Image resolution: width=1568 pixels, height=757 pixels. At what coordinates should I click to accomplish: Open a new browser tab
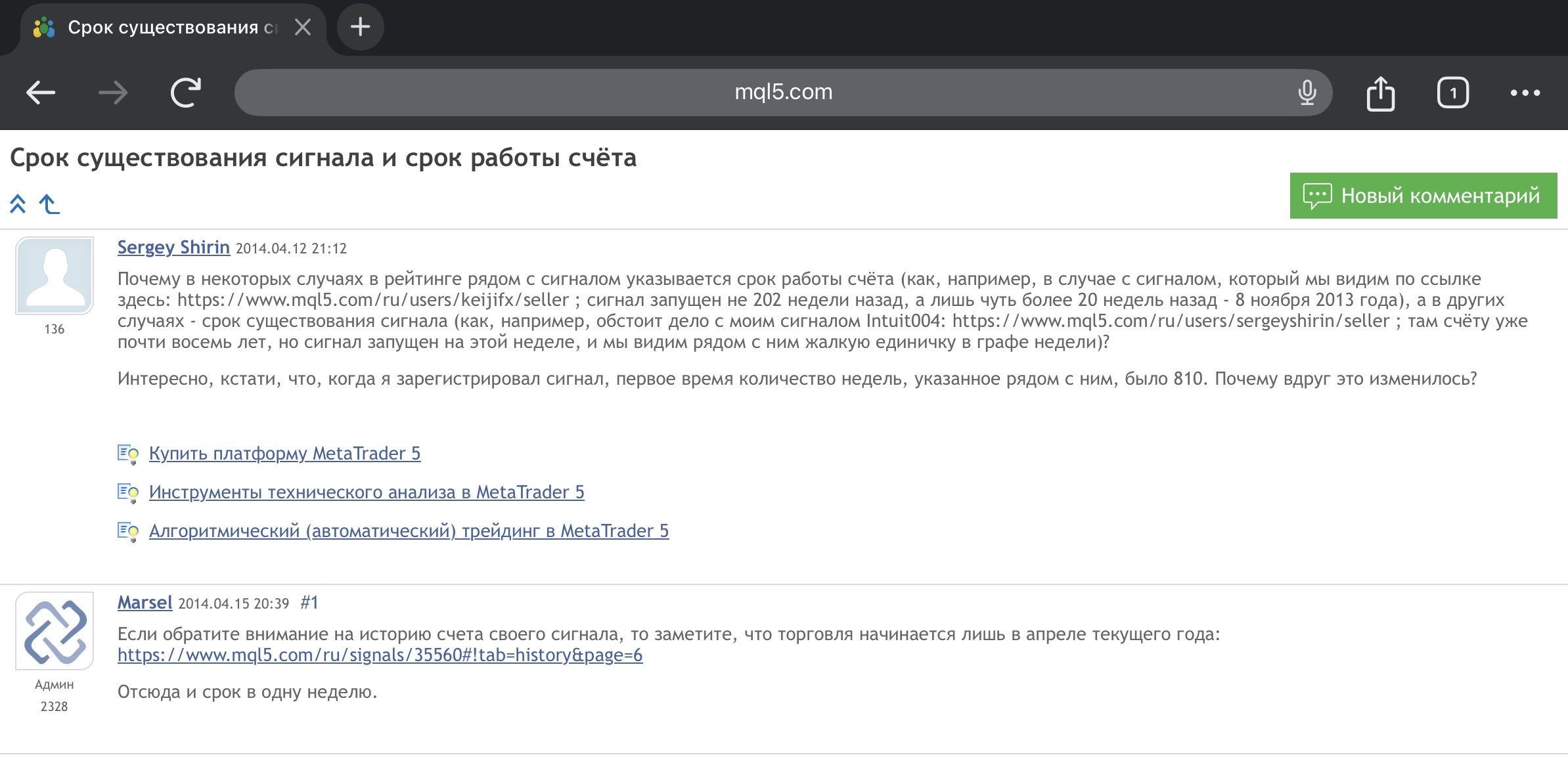[360, 27]
